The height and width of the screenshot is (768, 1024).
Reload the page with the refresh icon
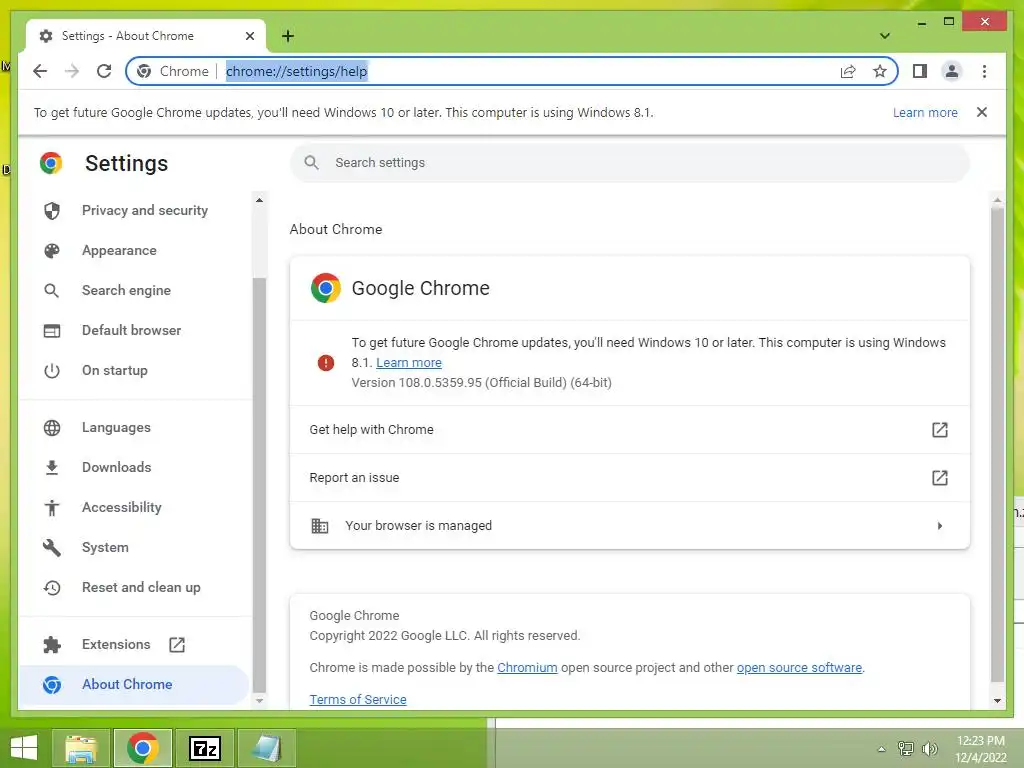point(104,71)
